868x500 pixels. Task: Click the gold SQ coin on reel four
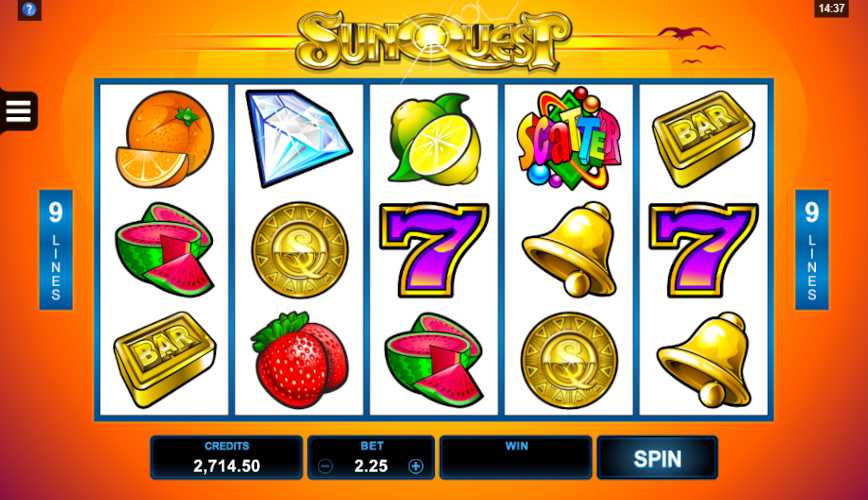569,360
